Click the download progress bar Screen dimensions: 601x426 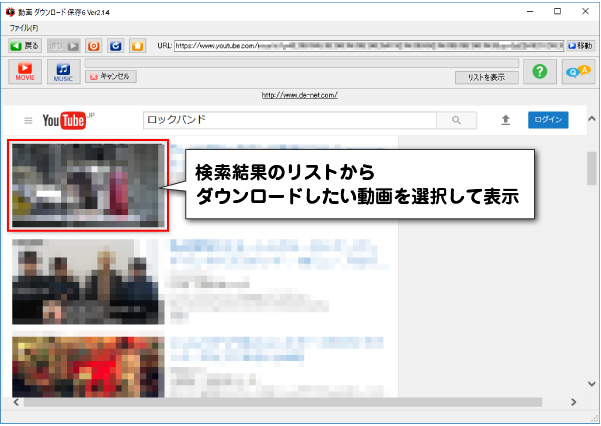[x=302, y=63]
